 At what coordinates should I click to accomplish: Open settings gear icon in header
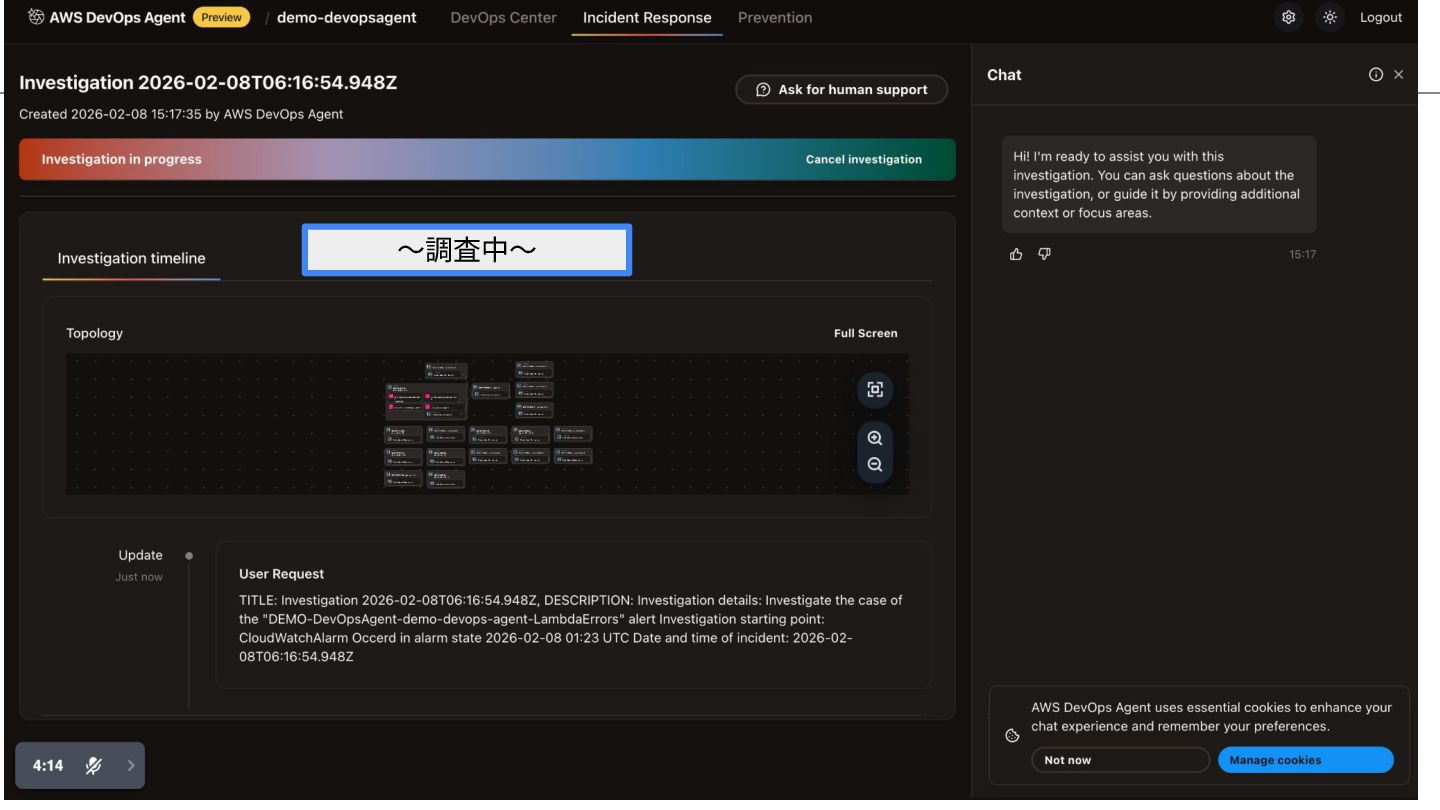point(1289,17)
